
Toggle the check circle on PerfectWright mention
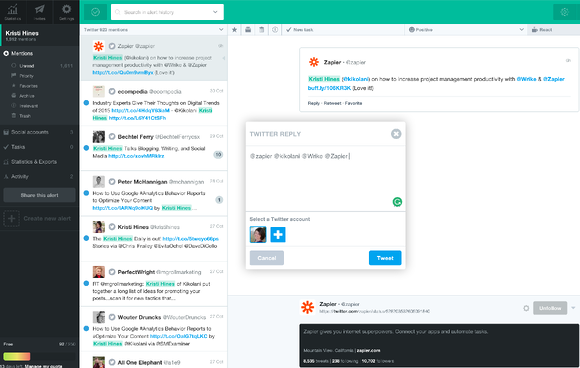112,272
